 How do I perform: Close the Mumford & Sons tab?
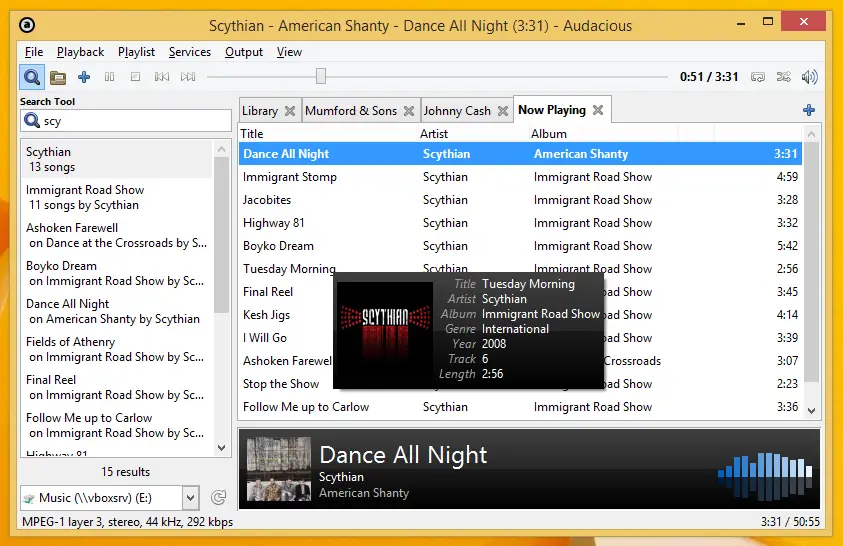[x=409, y=111]
